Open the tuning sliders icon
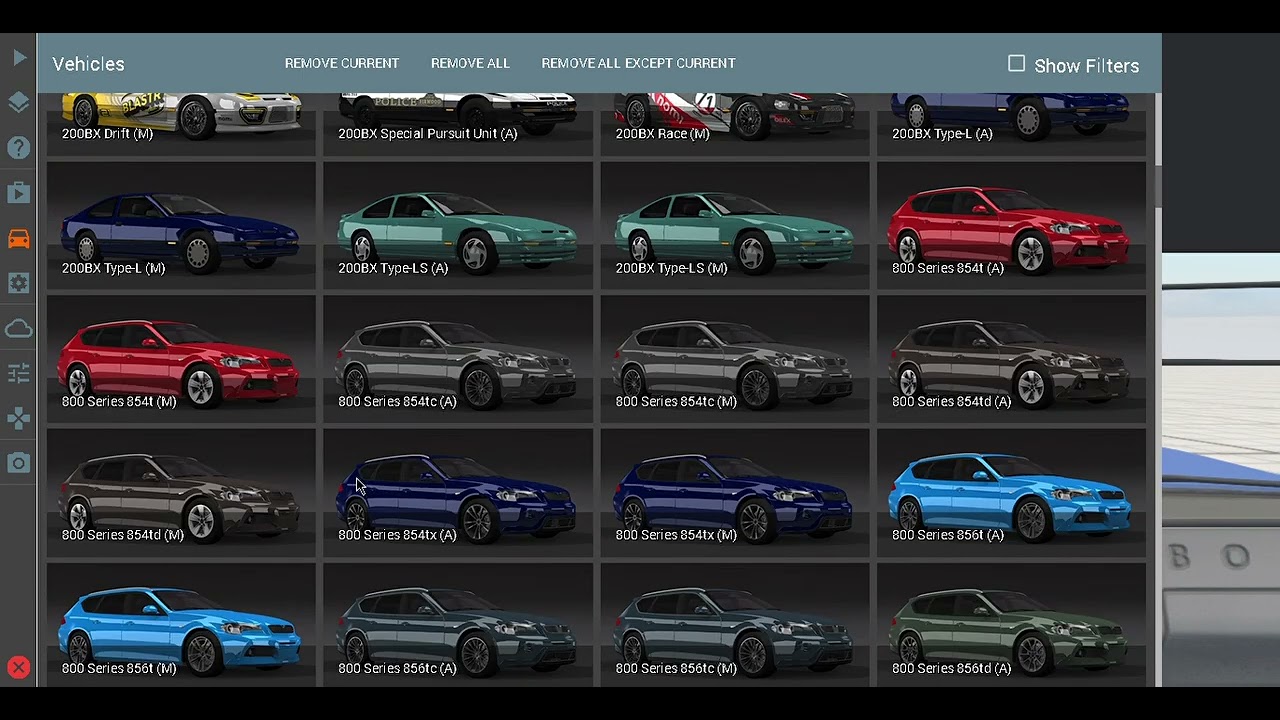The width and height of the screenshot is (1280, 720). 19,373
